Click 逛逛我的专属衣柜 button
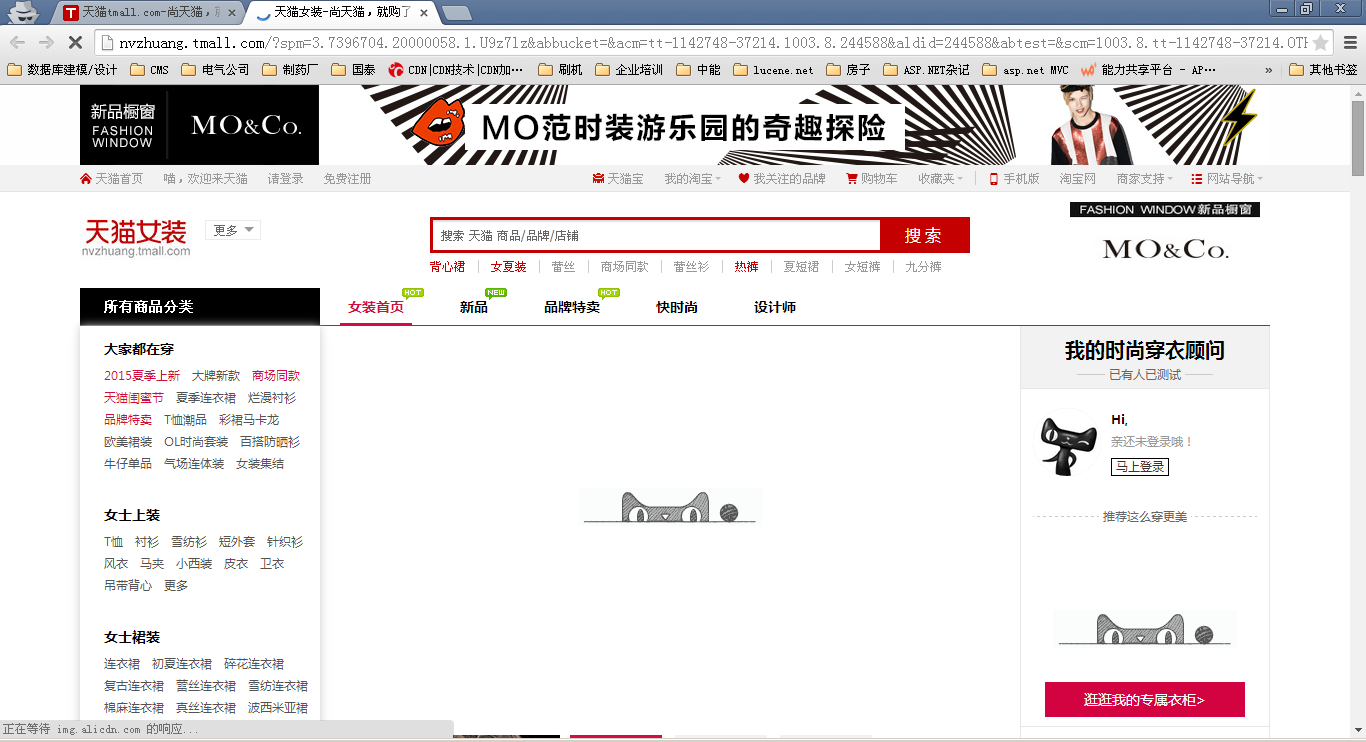This screenshot has width=1366, height=742. (1145, 700)
